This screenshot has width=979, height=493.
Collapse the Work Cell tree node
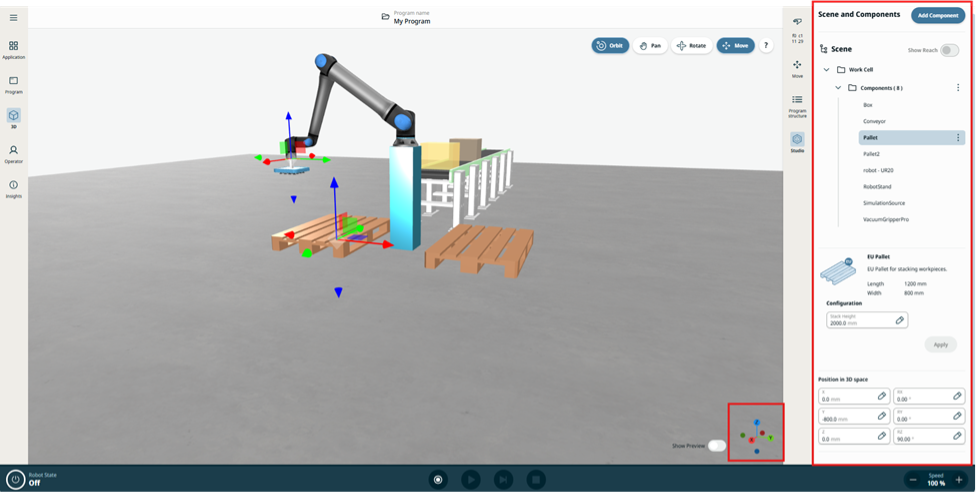pyautogui.click(x=827, y=70)
